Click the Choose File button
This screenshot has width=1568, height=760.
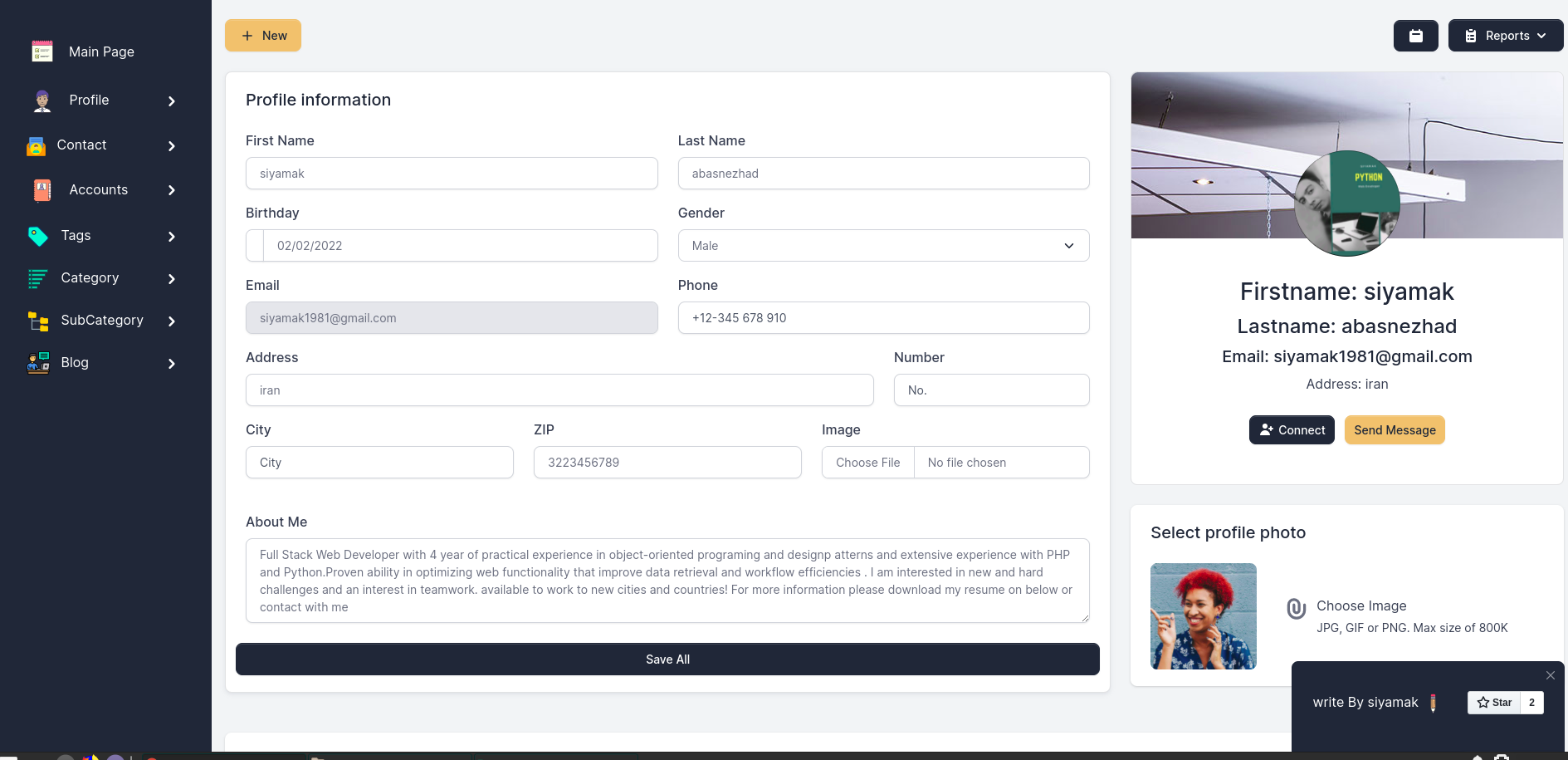coord(868,463)
